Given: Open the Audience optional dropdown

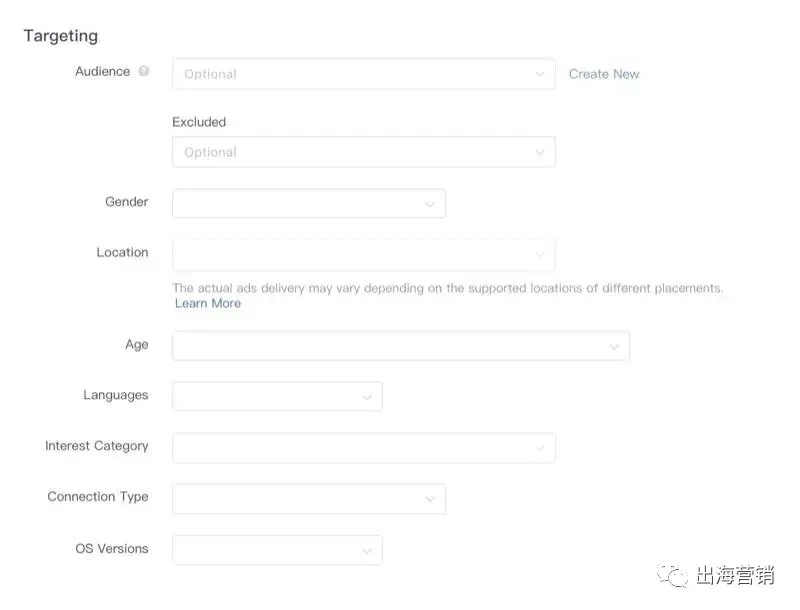Looking at the screenshot, I should point(364,74).
